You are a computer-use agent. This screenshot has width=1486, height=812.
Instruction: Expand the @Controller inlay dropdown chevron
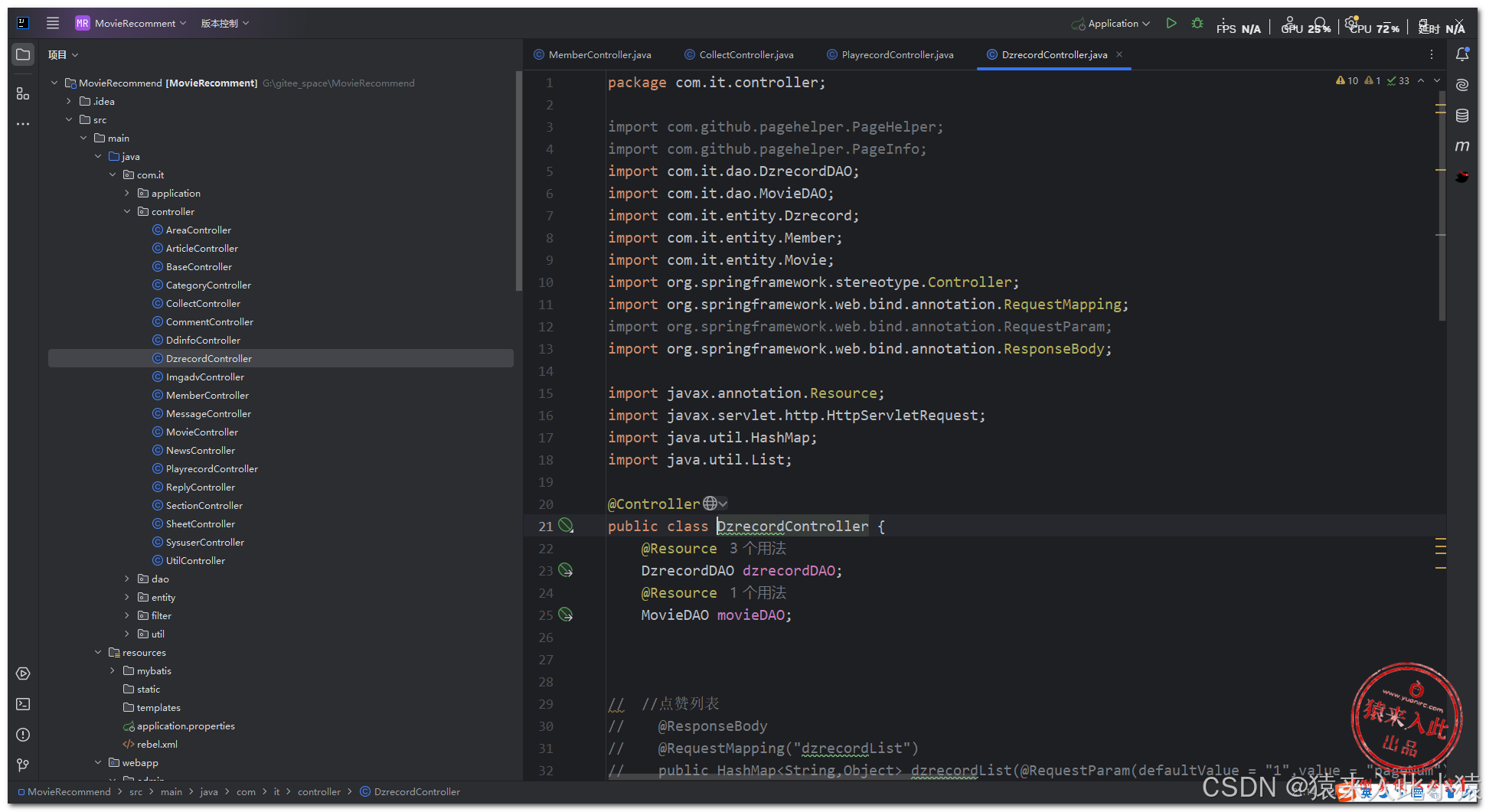(x=723, y=504)
